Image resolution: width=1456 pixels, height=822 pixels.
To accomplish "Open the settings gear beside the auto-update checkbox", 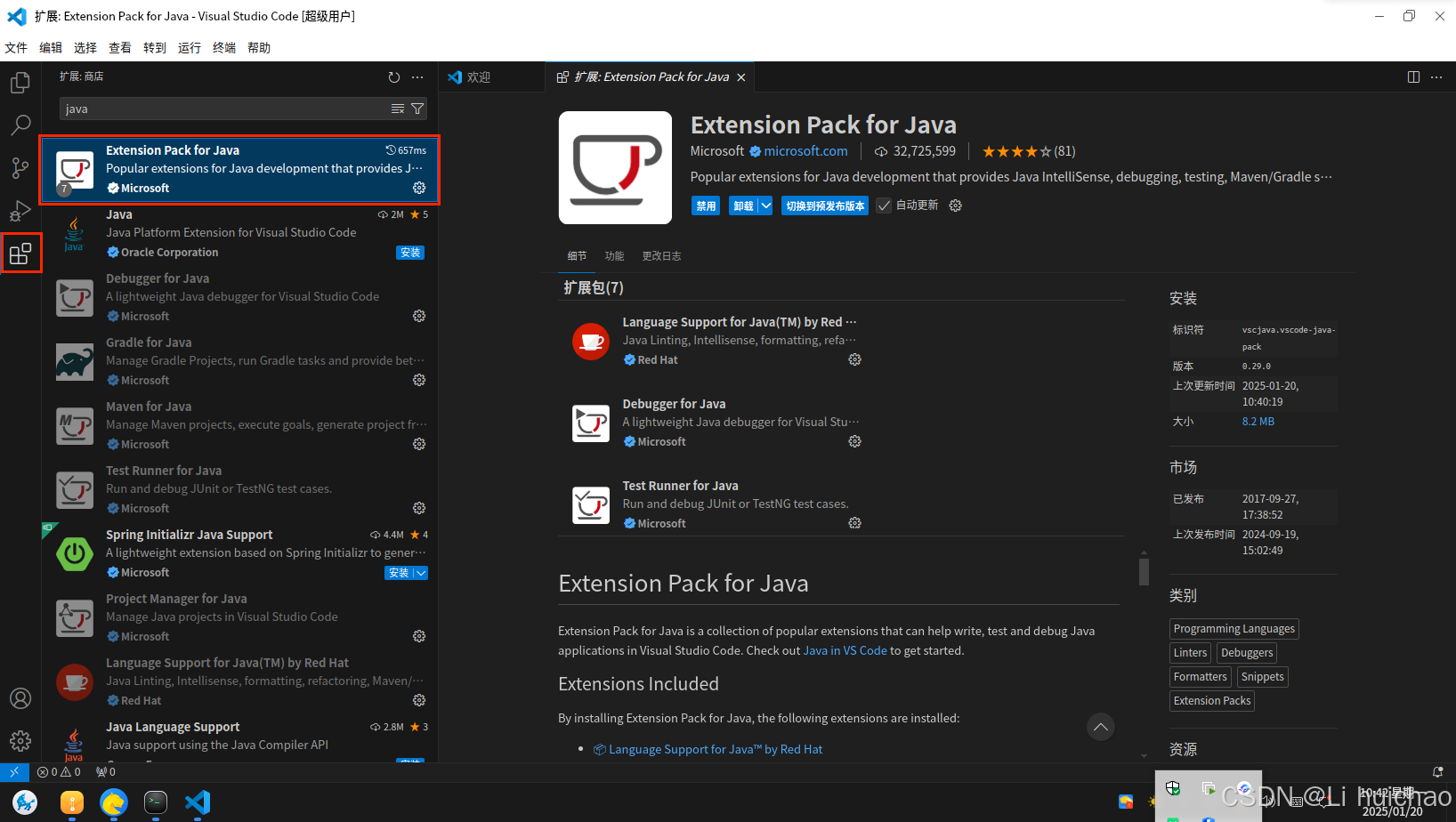I will pyautogui.click(x=955, y=205).
